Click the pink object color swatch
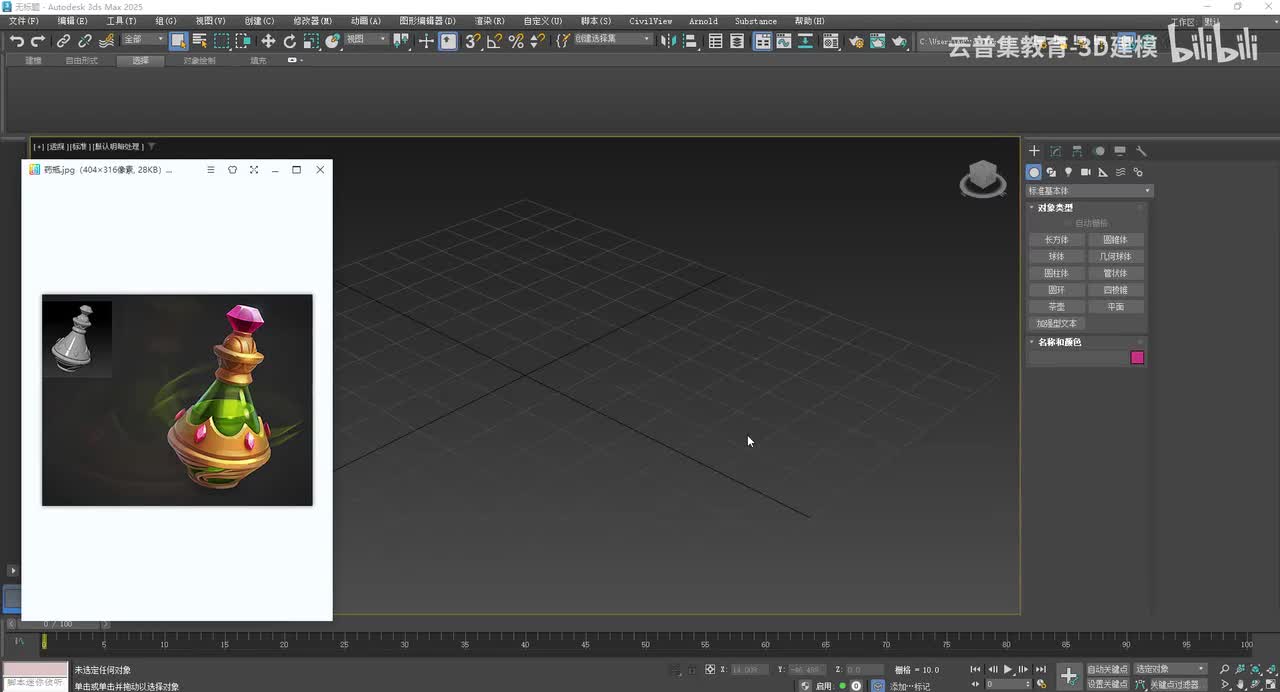Screen dimensions: 1280x692 click(x=1137, y=358)
